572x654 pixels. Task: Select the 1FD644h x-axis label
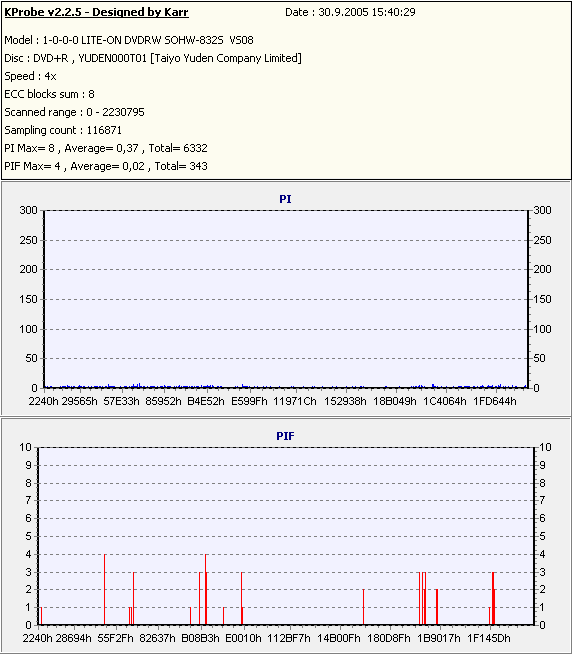(x=495, y=401)
